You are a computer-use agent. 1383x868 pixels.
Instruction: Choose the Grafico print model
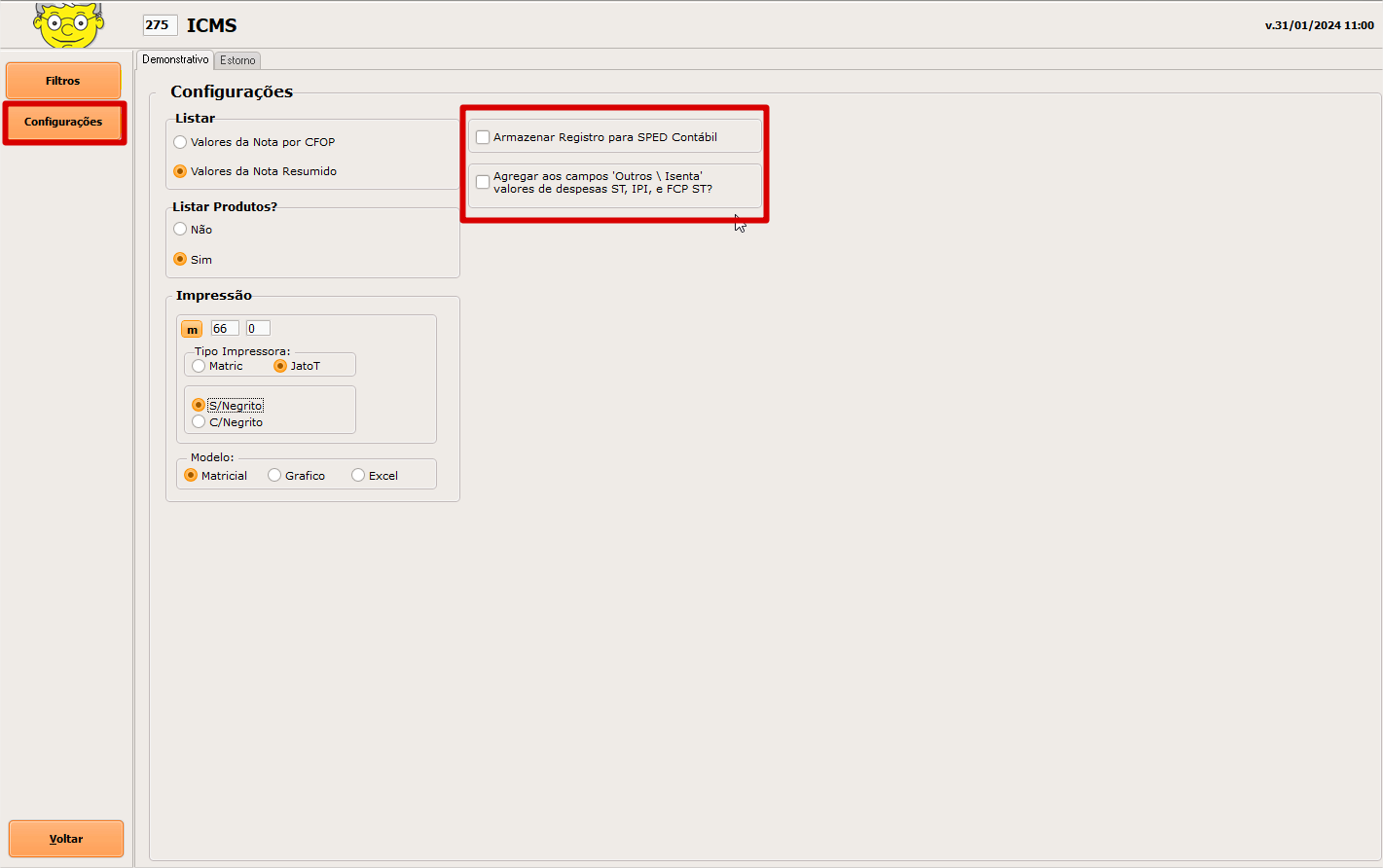(x=274, y=476)
